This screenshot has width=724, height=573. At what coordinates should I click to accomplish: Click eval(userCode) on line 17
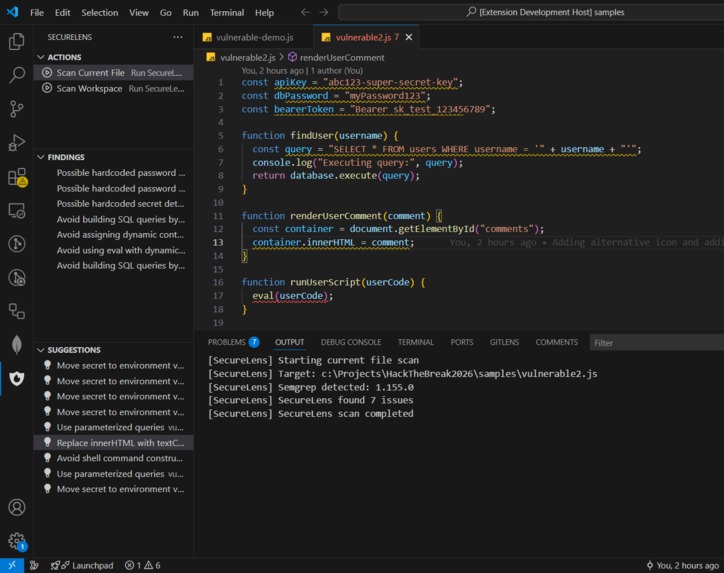point(292,296)
